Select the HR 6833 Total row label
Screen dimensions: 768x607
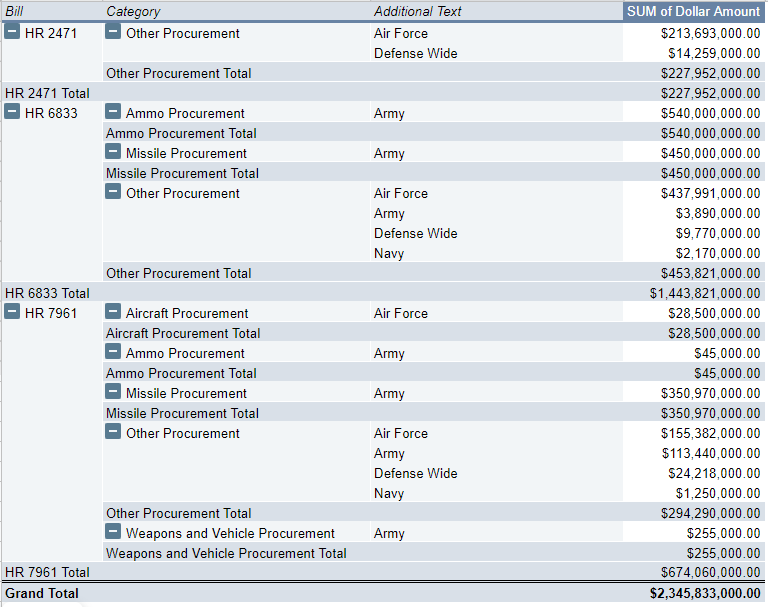(48, 293)
